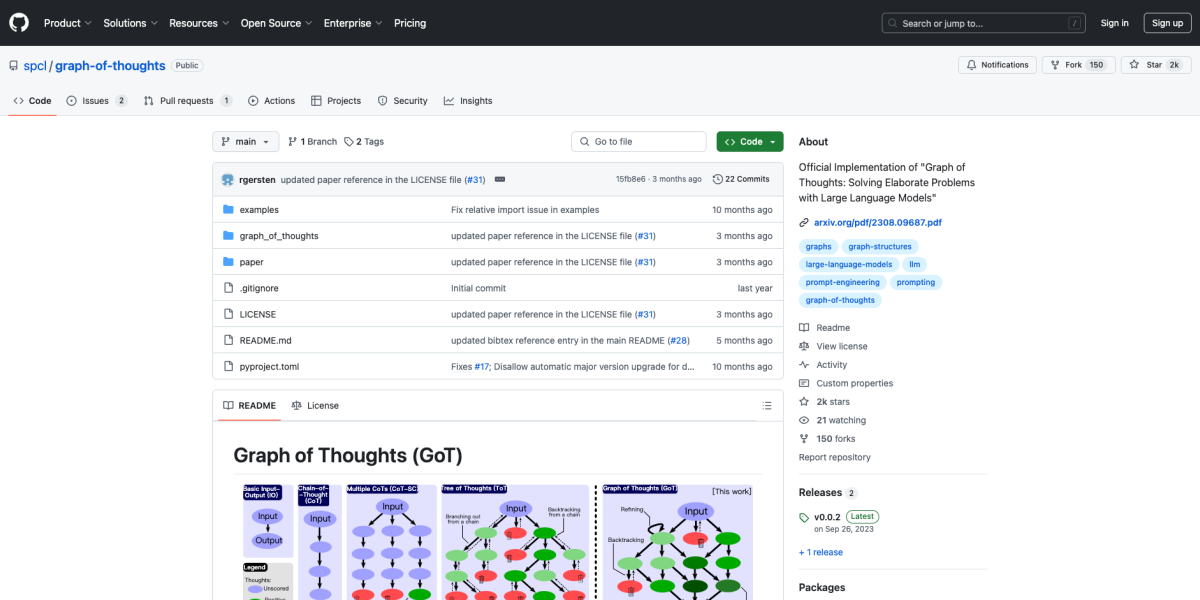Expand the main branch dropdown
Screen dimensions: 1200x600
coord(245,142)
